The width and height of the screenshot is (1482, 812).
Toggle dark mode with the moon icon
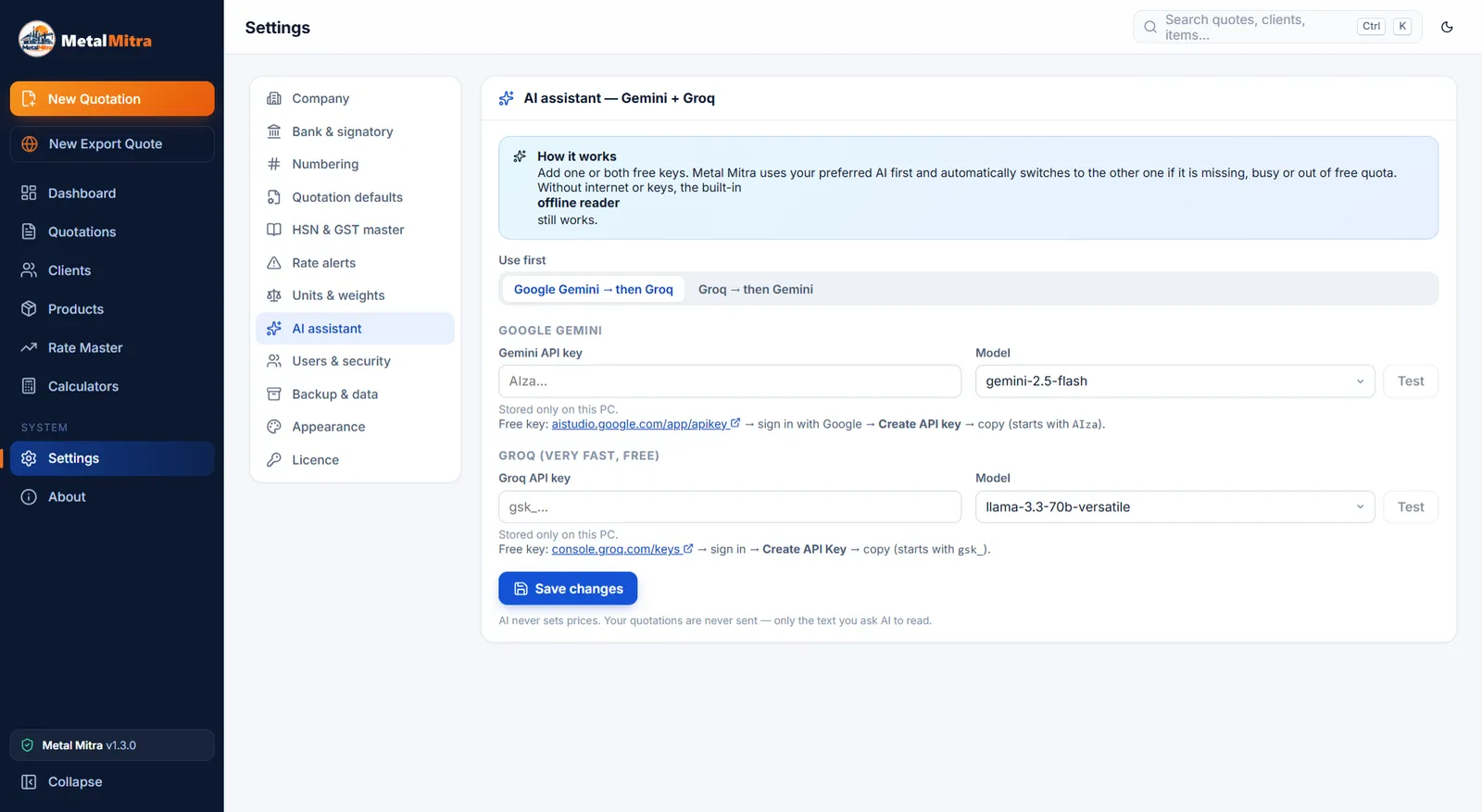(1447, 27)
